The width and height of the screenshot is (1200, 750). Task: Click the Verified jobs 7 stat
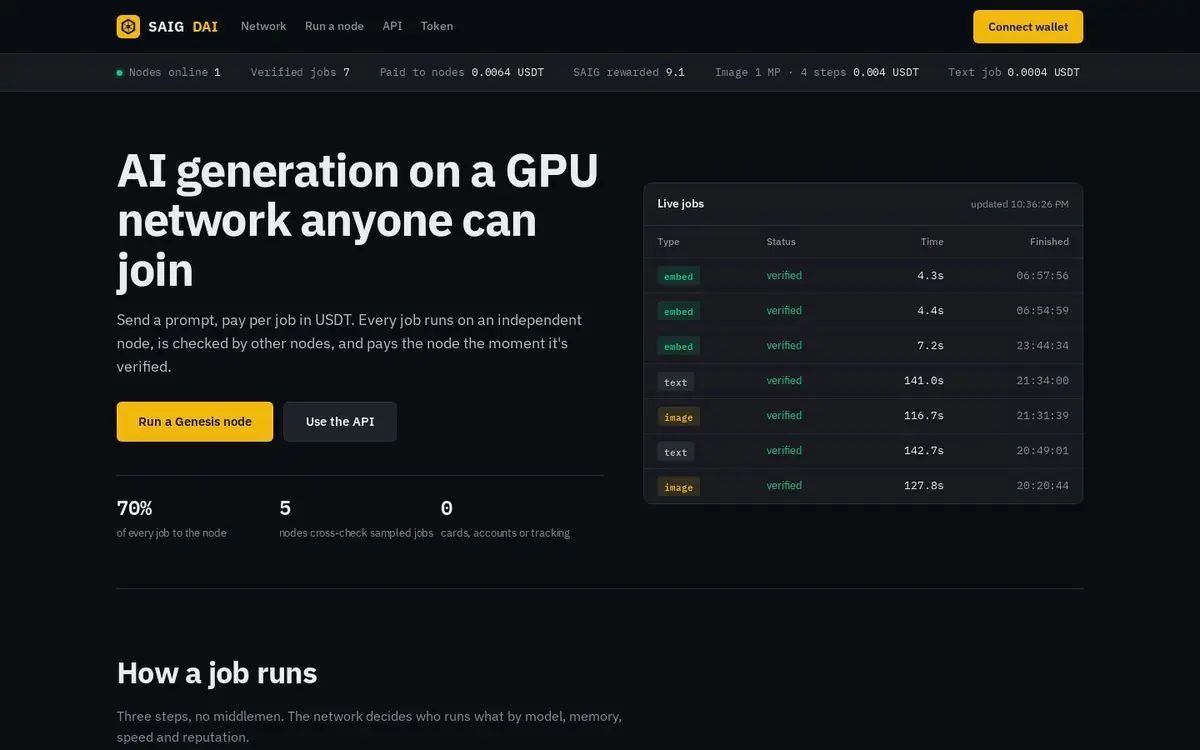(300, 73)
